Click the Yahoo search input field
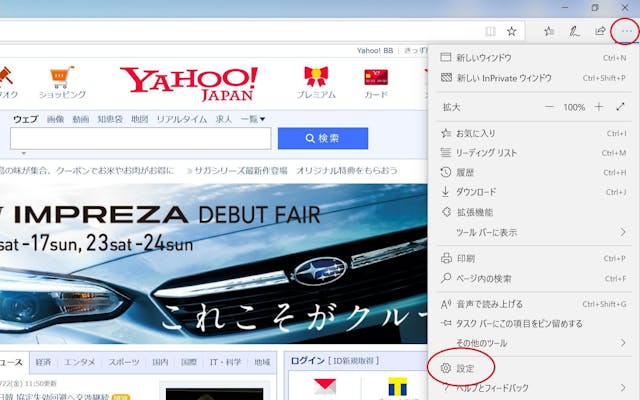640x400 pixels. point(140,138)
